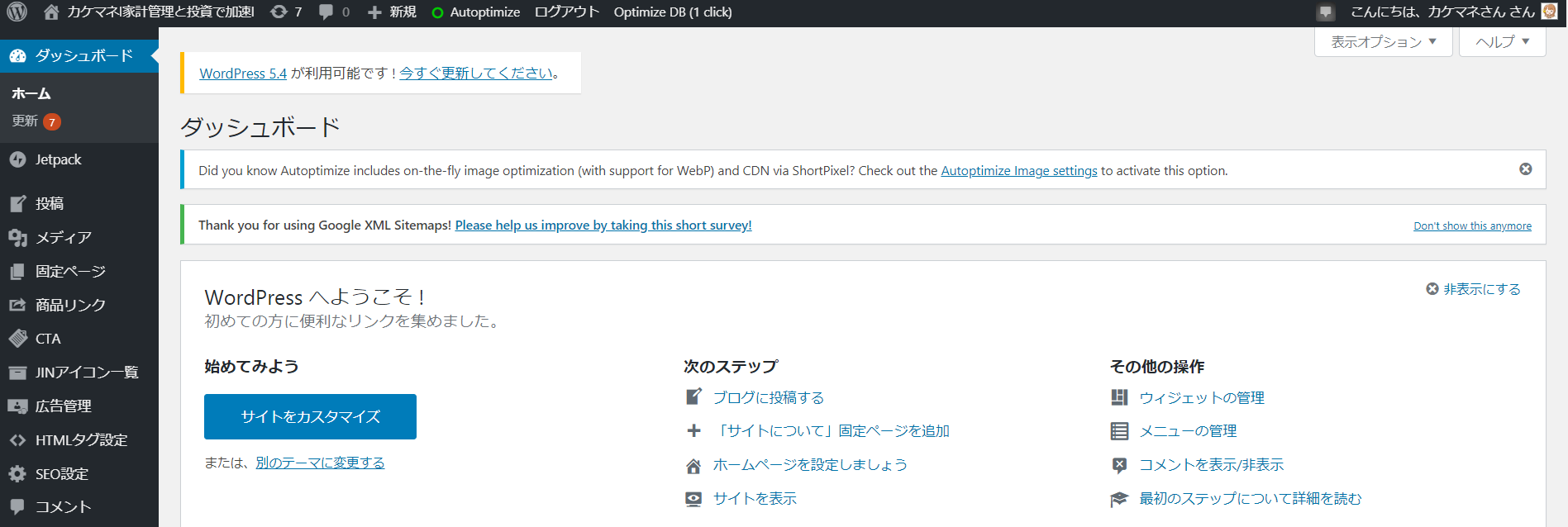Viewport: 1568px width, 527px height.
Task: Open the Autoptimize Image settings link
Action: point(1019,171)
